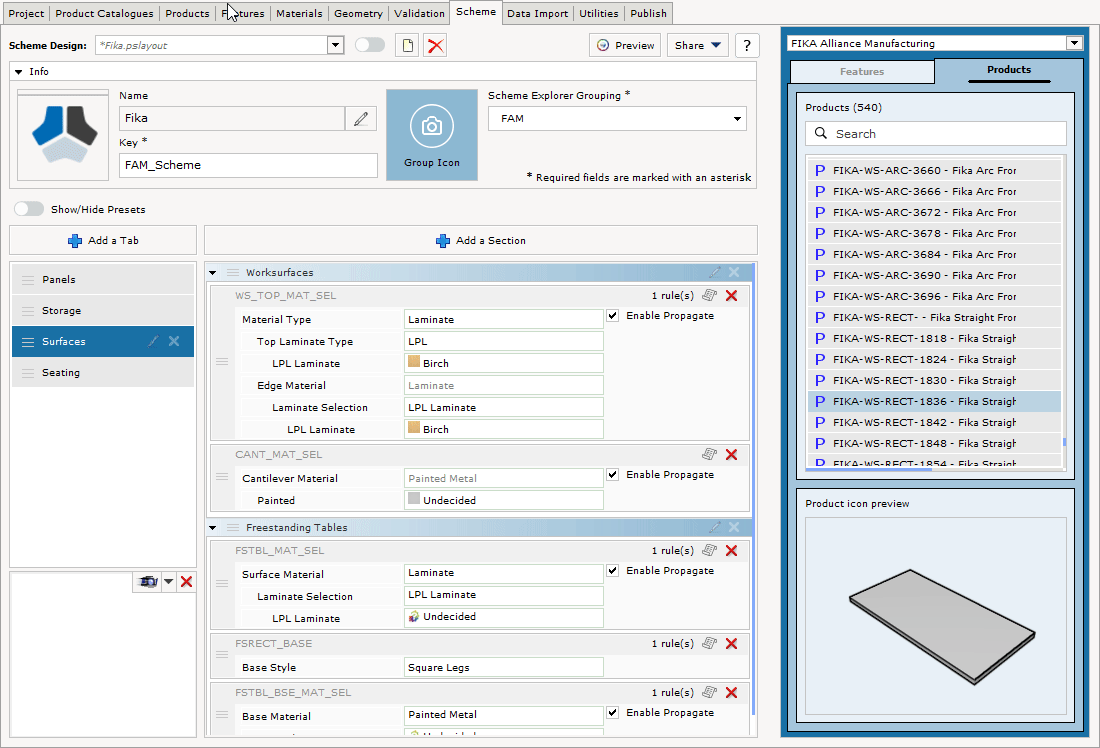The width and height of the screenshot is (1100, 748).
Task: Open rules editor for FSTBL_BSE_MAT_SEL
Action: 709,693
